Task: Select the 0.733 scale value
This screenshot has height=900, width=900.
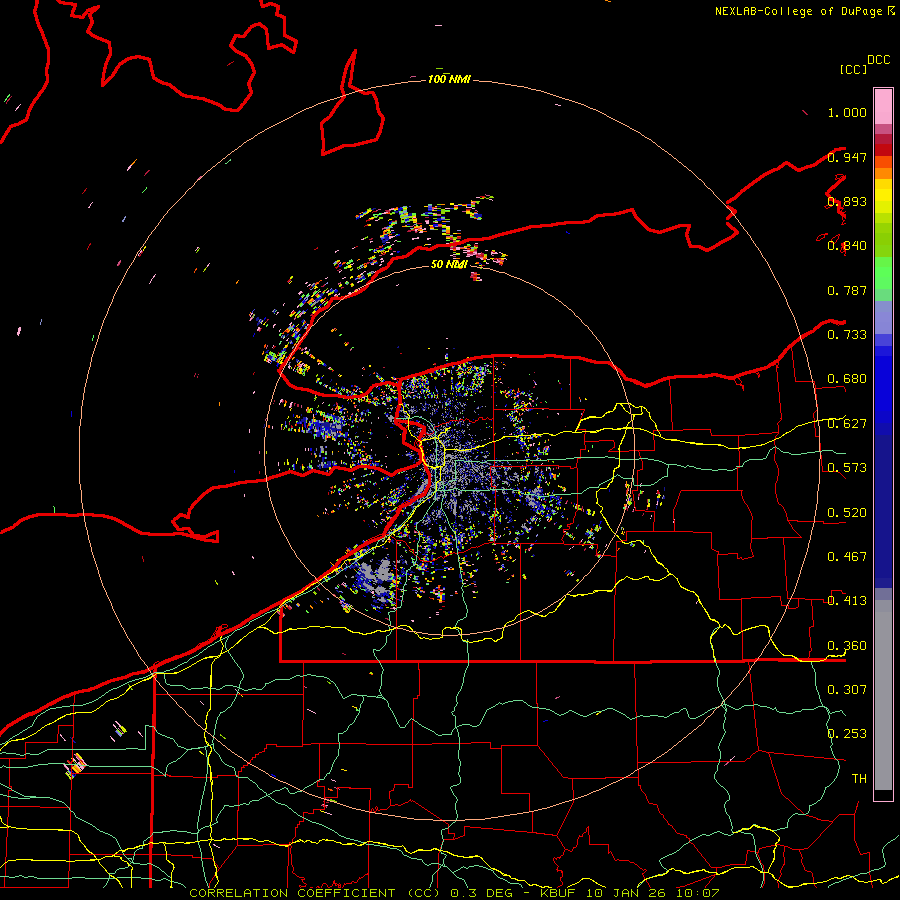Action: pos(847,335)
